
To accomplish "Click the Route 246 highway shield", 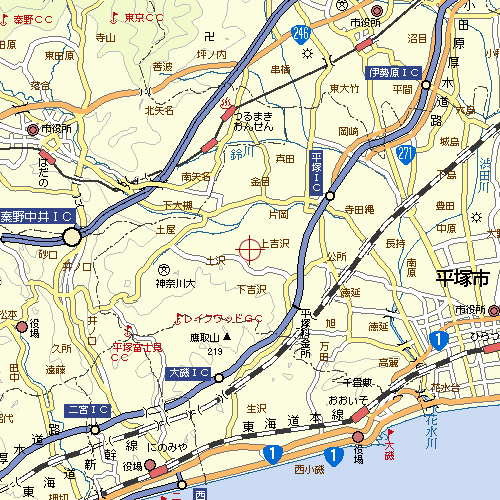I will point(301,34).
